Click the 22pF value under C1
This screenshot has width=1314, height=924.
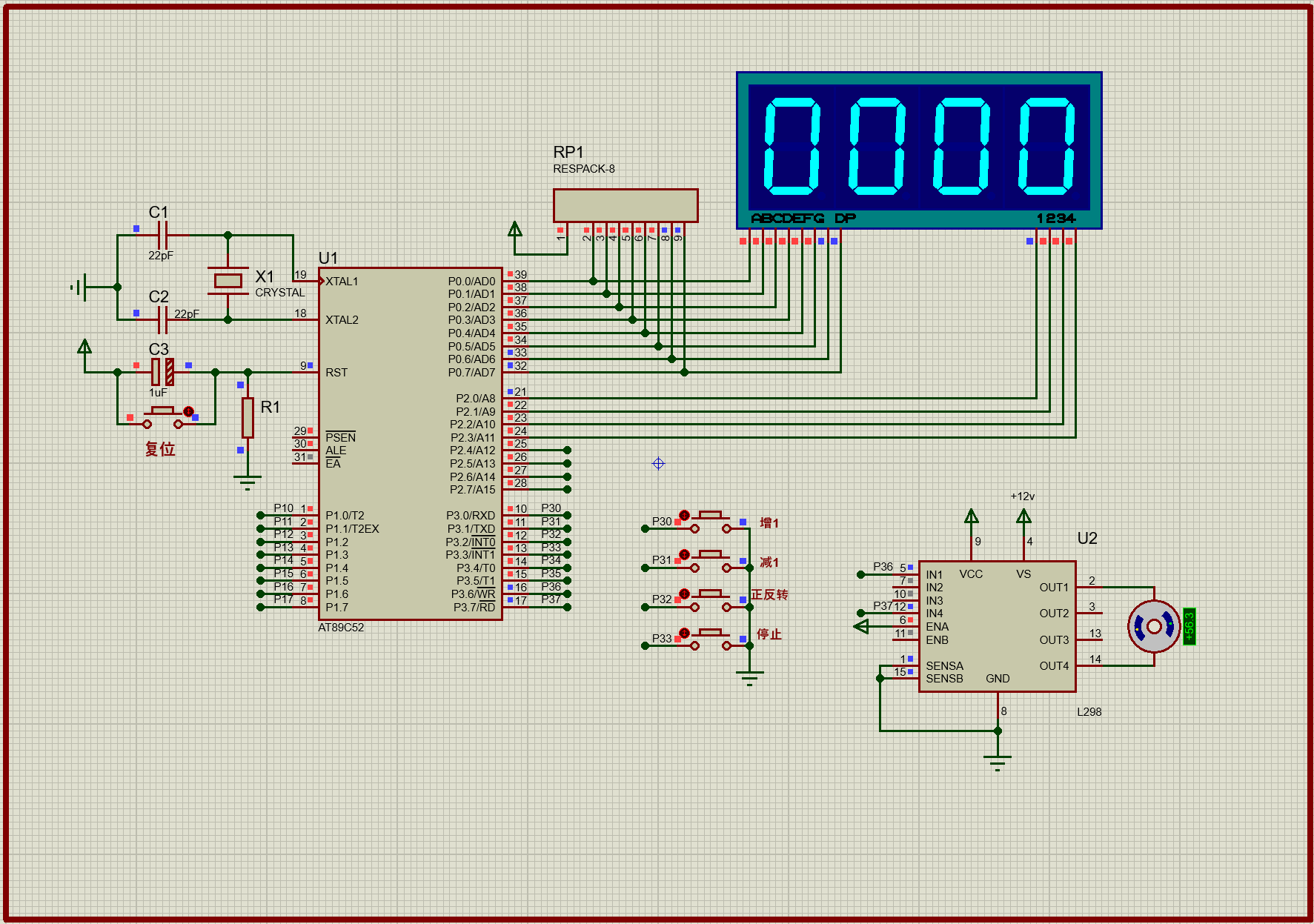coord(161,256)
